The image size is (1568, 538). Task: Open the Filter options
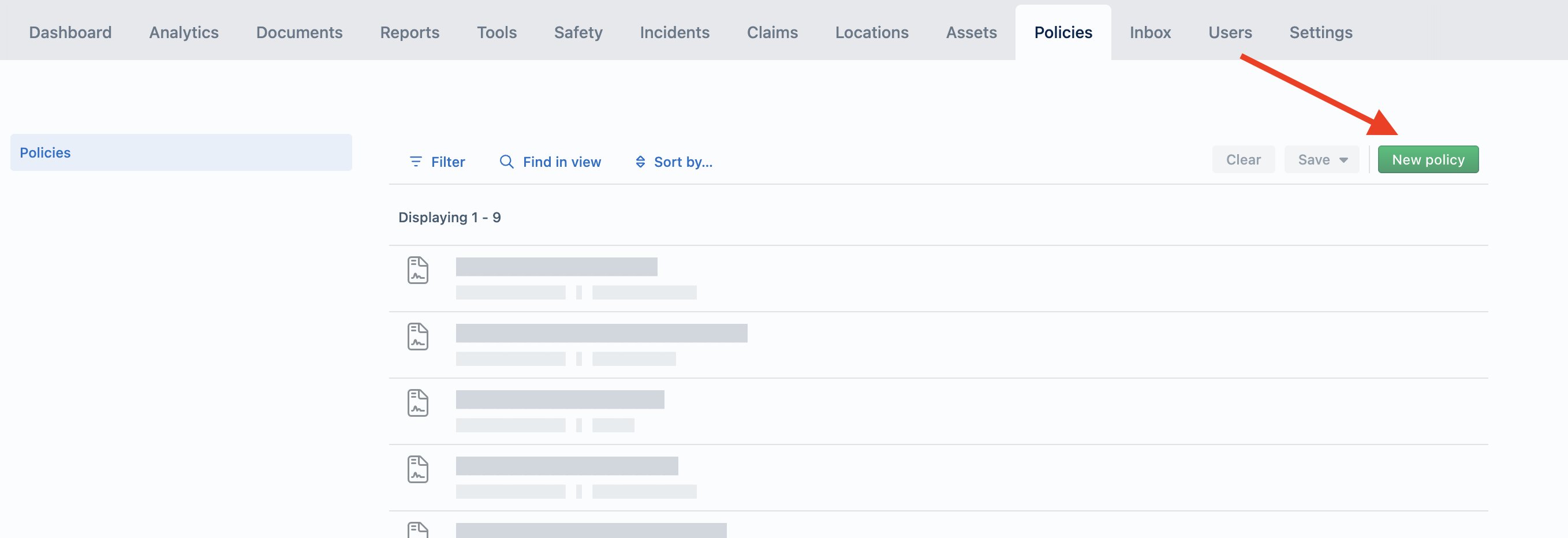pos(437,161)
